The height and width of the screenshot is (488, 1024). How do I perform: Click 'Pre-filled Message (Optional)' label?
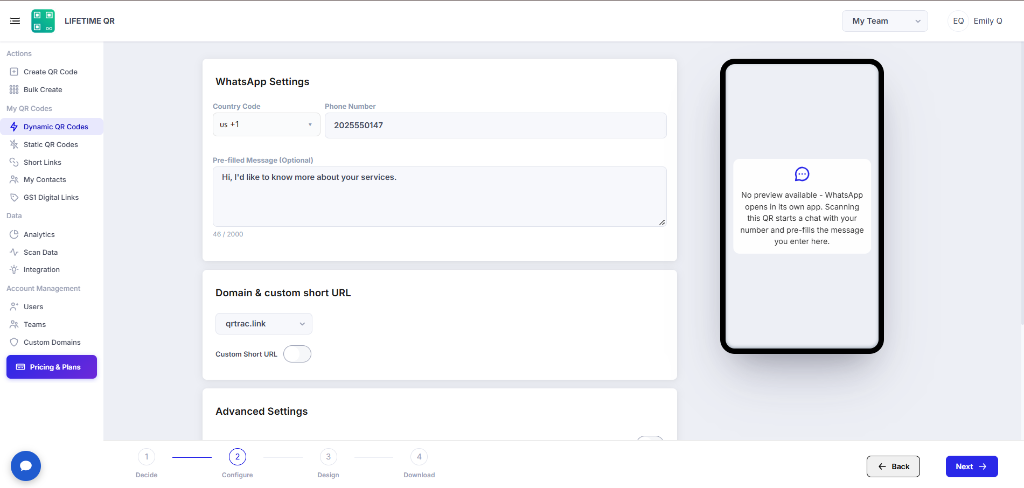coord(263,160)
